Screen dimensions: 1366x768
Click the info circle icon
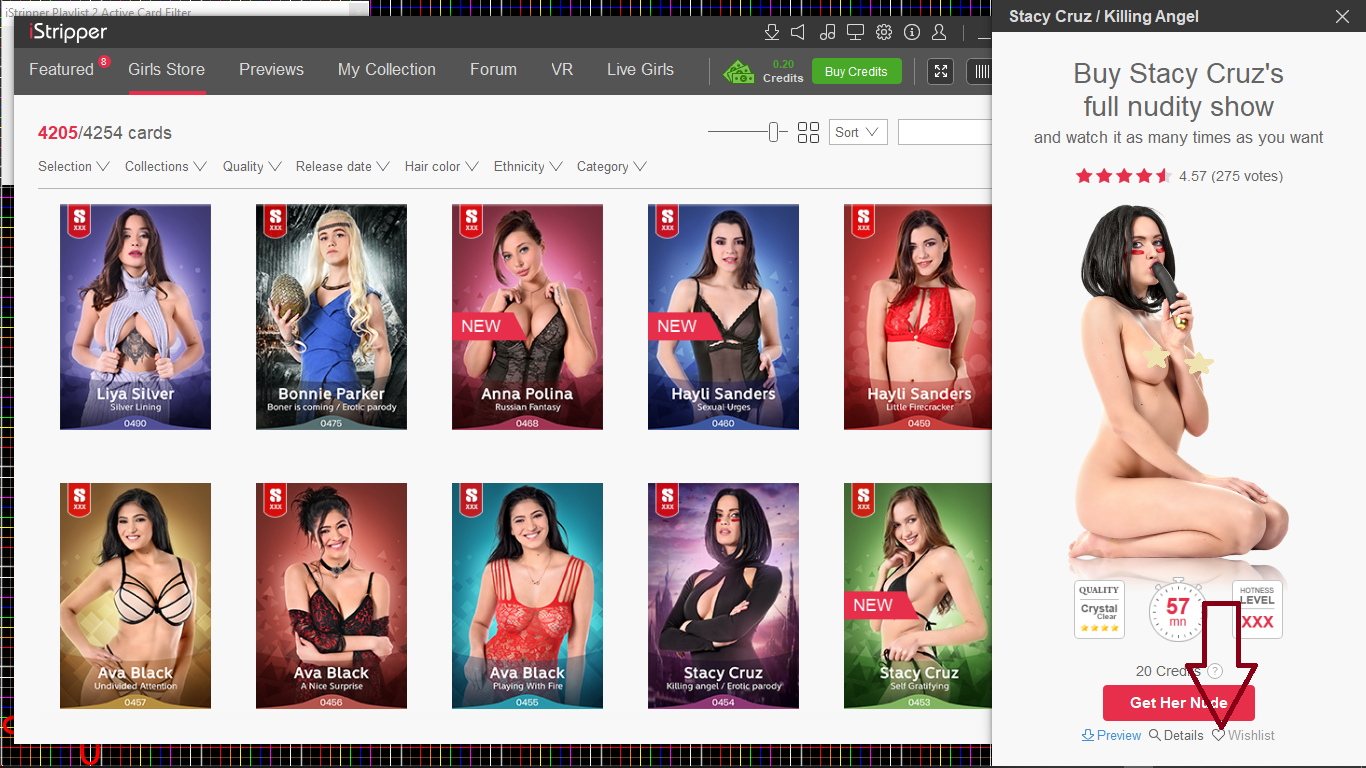(x=911, y=32)
